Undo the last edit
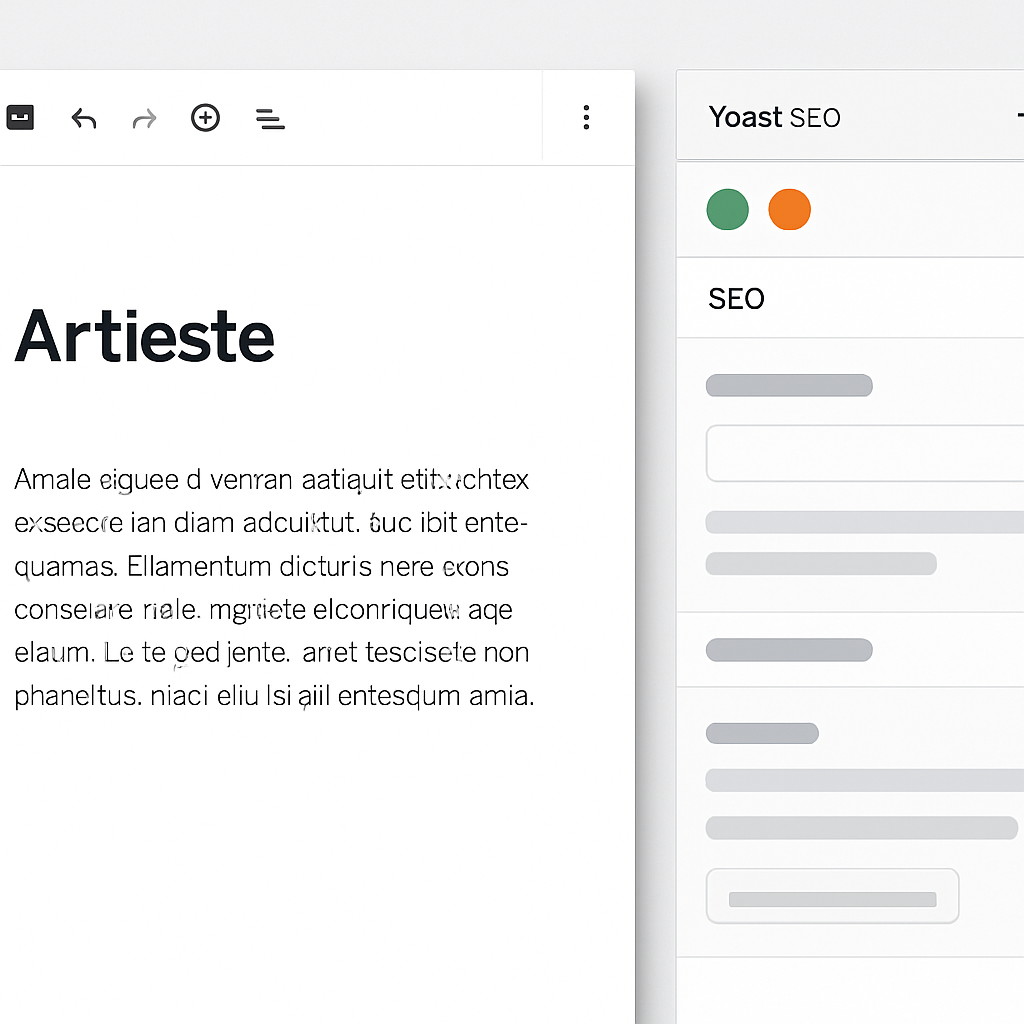Screen dimensions: 1024x1024 click(84, 119)
